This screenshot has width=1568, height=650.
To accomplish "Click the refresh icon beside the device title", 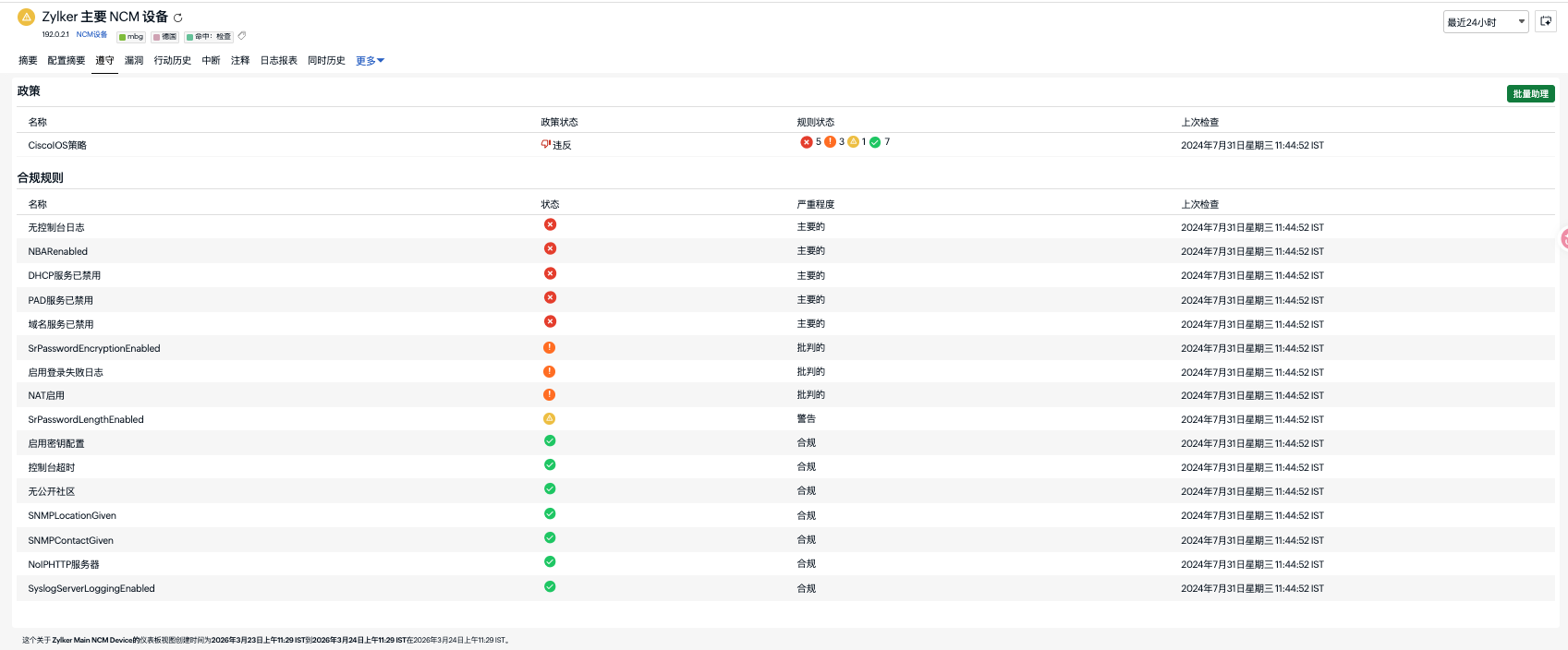I will coord(178,18).
